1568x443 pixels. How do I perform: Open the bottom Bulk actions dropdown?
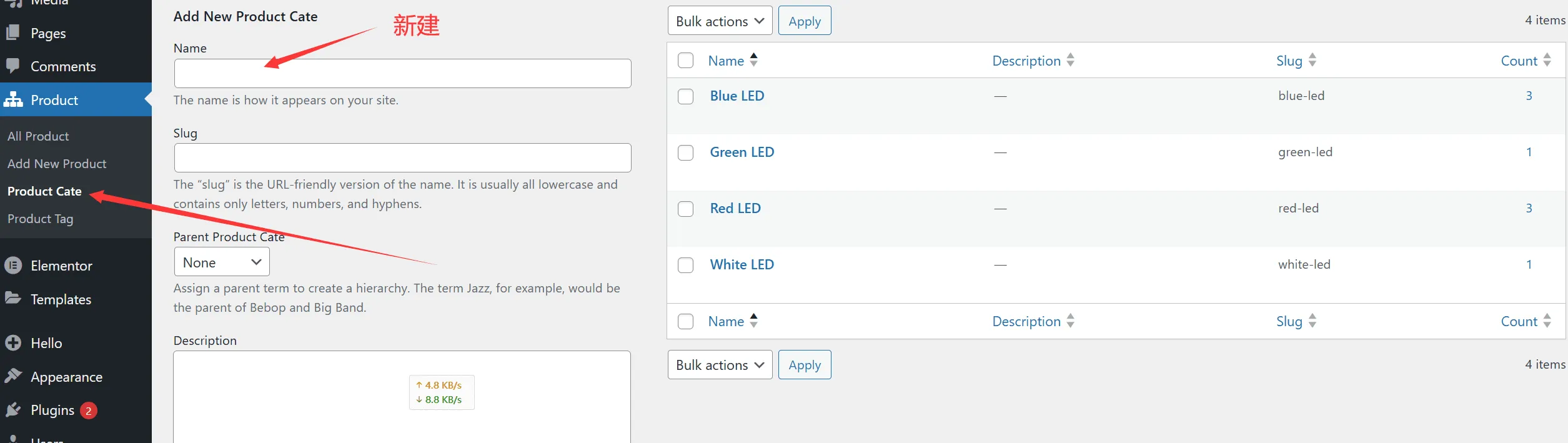[x=720, y=365]
